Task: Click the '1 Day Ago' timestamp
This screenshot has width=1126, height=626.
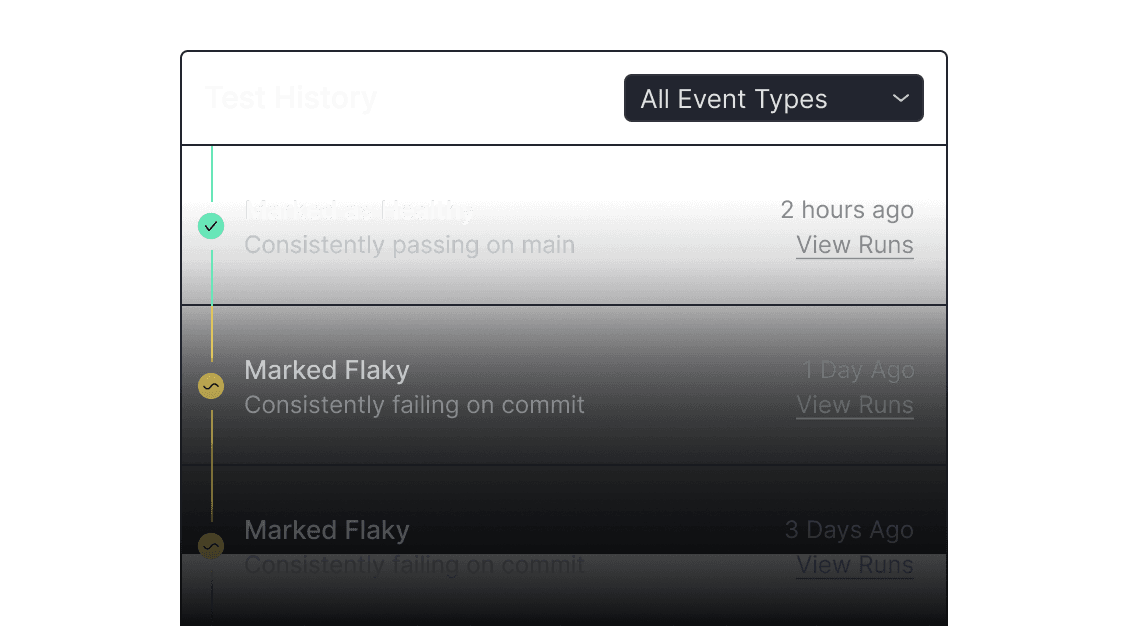Action: tap(858, 370)
